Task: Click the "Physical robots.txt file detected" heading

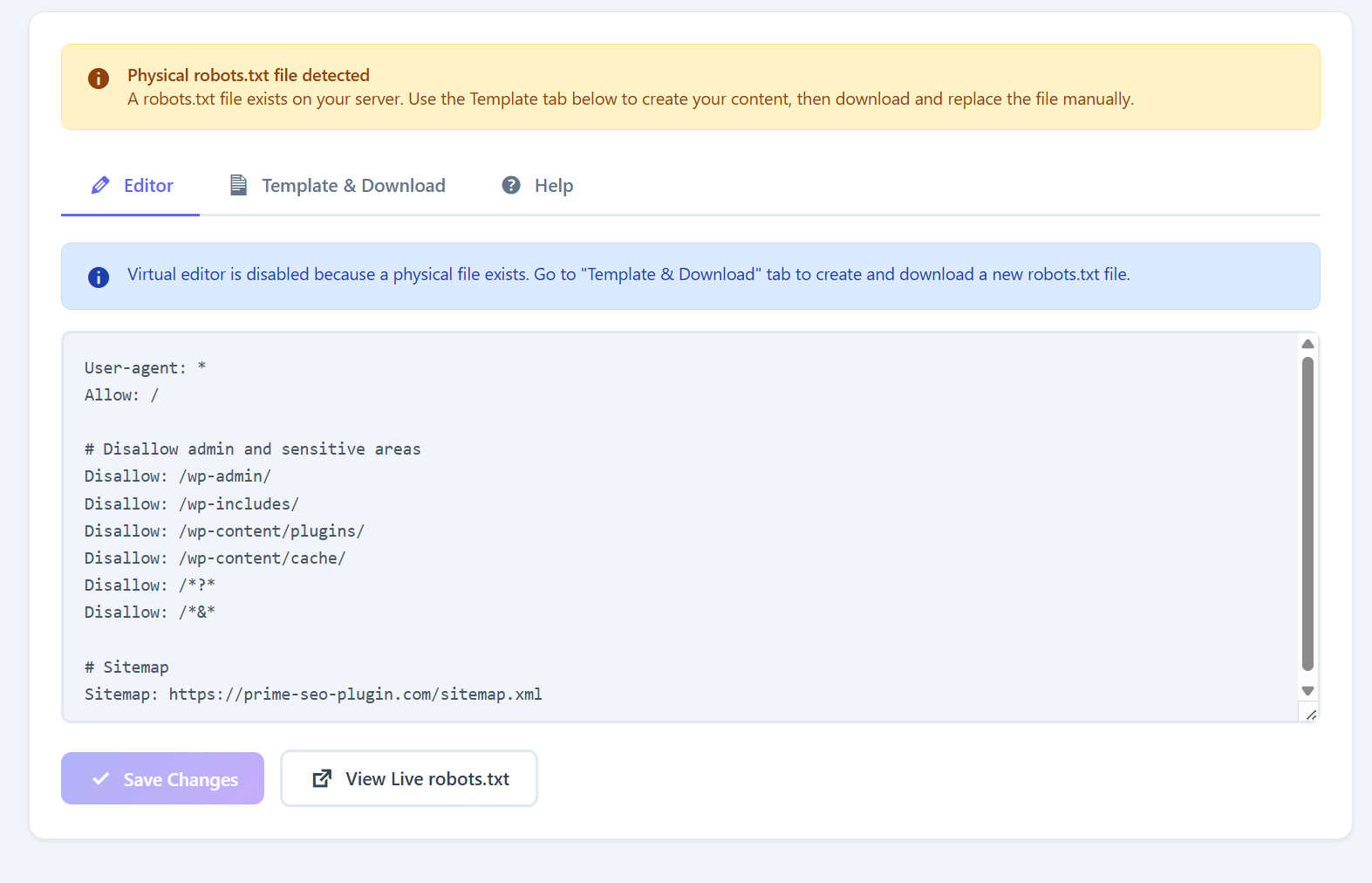Action: click(x=249, y=75)
